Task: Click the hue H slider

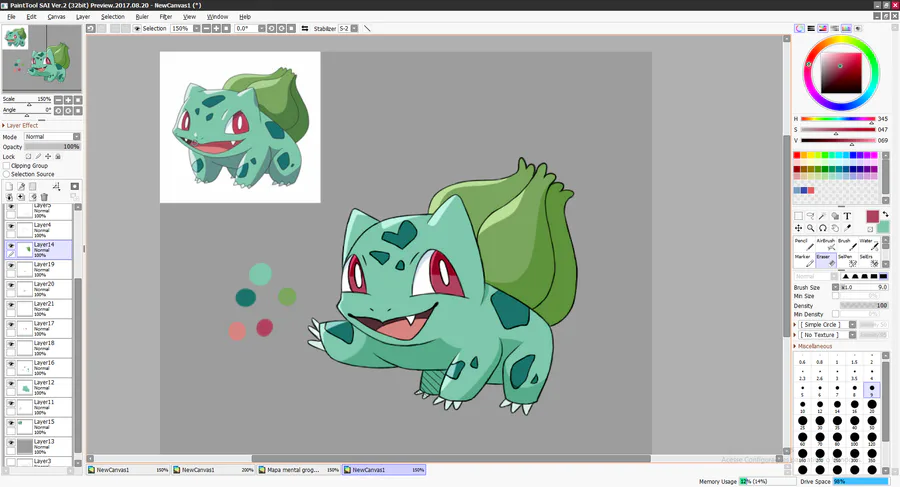Action: tap(838, 119)
